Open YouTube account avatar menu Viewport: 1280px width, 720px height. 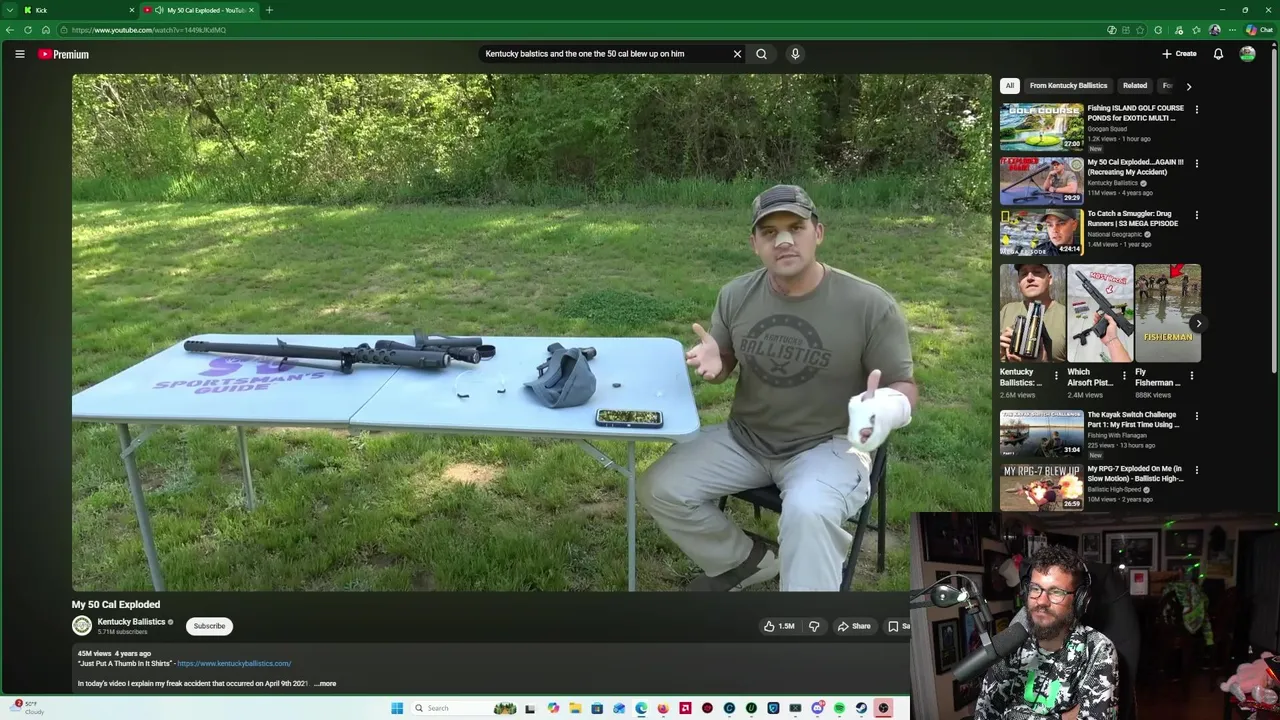[1247, 54]
